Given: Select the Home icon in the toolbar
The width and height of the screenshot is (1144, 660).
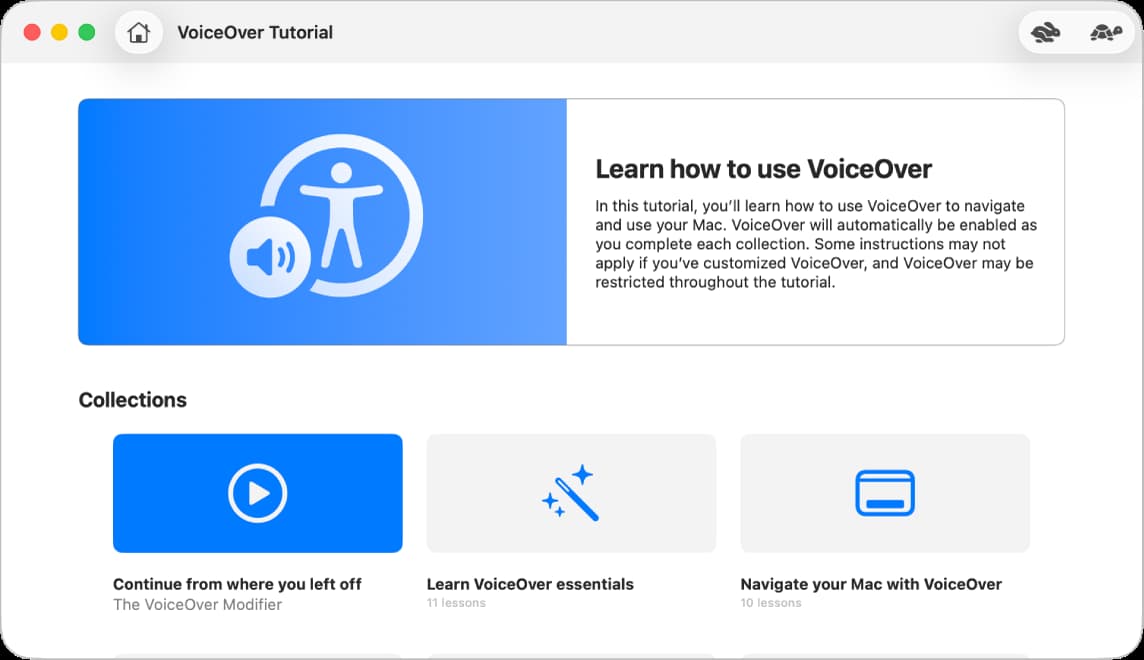Looking at the screenshot, I should [139, 31].
